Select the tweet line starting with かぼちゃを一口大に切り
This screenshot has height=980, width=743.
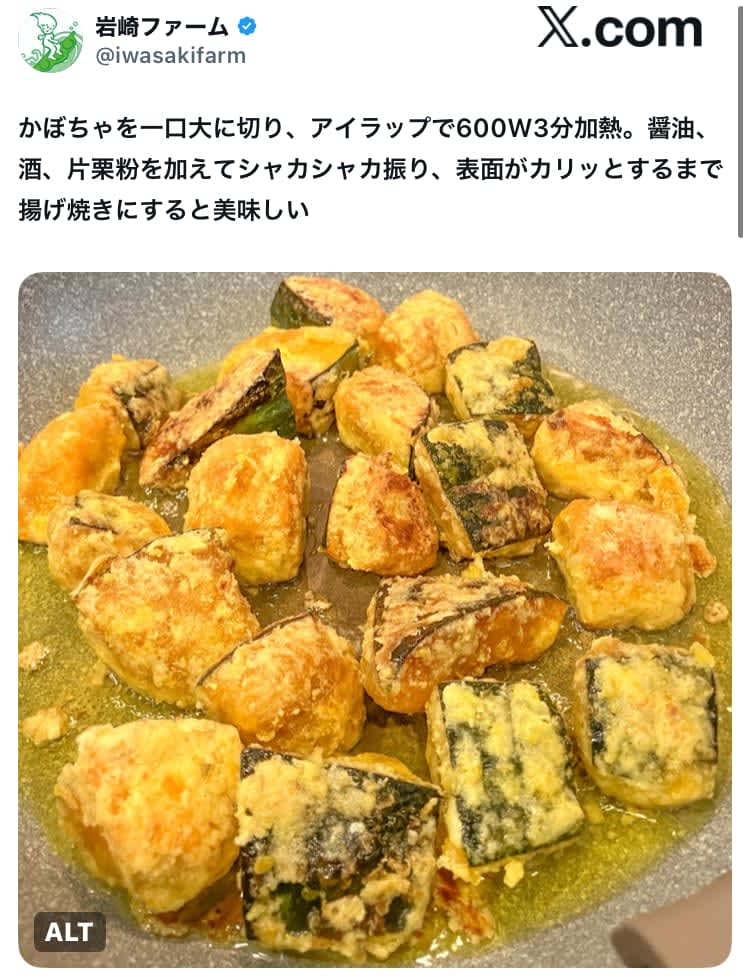(363, 129)
